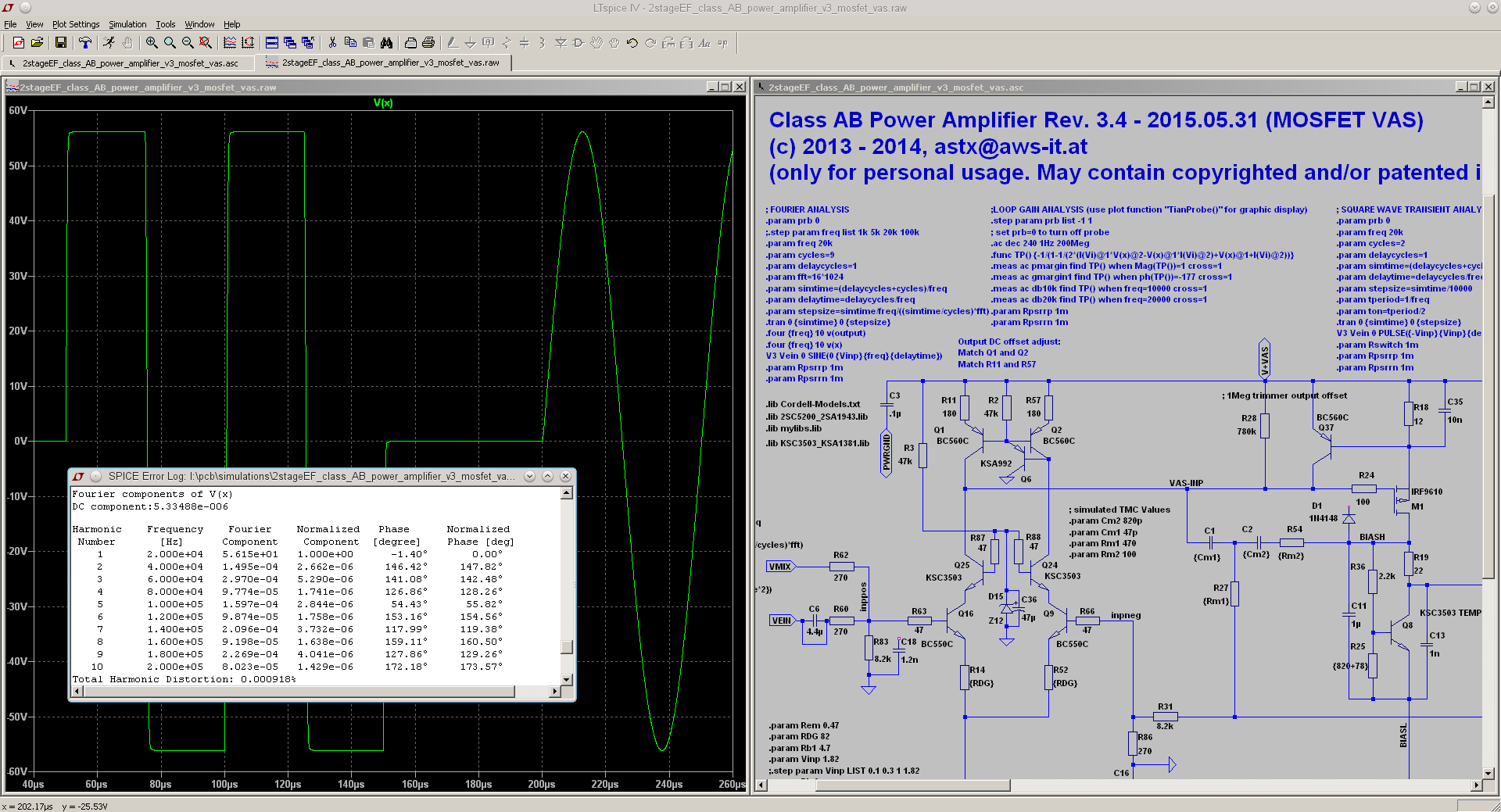
Task: Click the Copy toolbar icon
Action: [x=350, y=43]
